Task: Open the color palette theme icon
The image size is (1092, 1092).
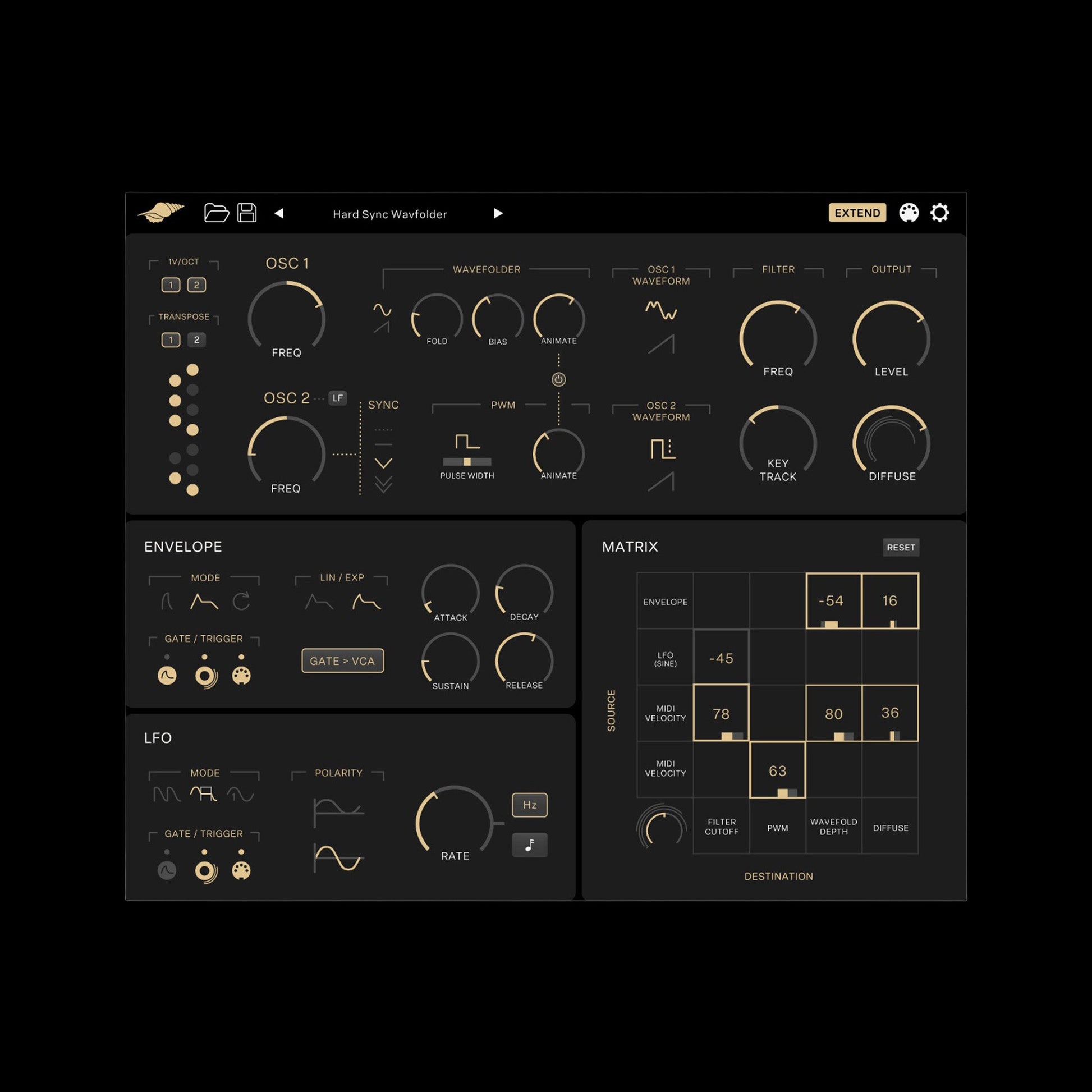Action: pos(909,213)
